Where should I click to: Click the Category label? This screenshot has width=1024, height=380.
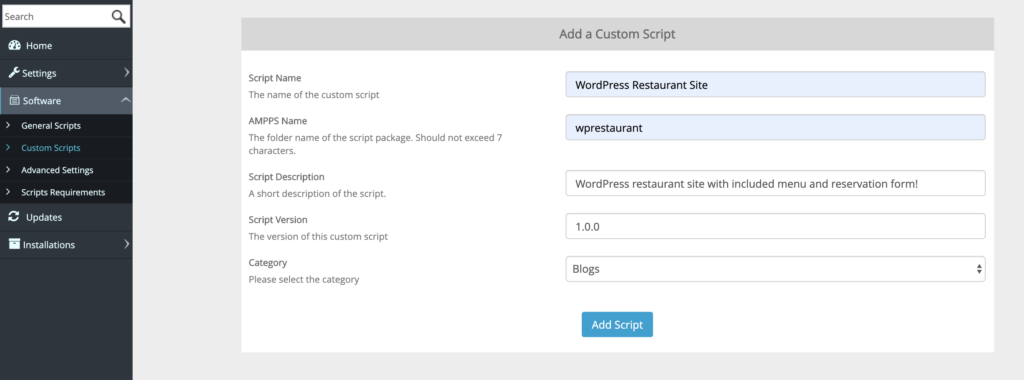268,262
